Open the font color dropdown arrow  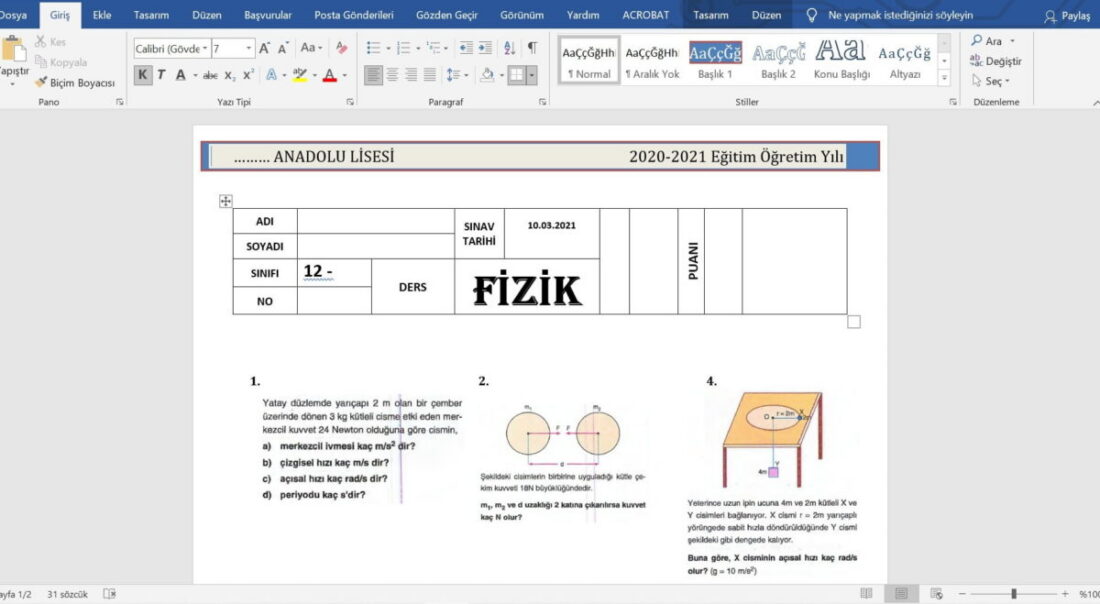[x=344, y=75]
